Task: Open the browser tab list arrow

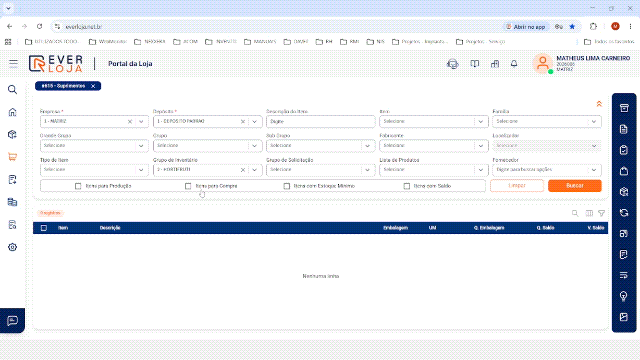Action: coord(8,8)
